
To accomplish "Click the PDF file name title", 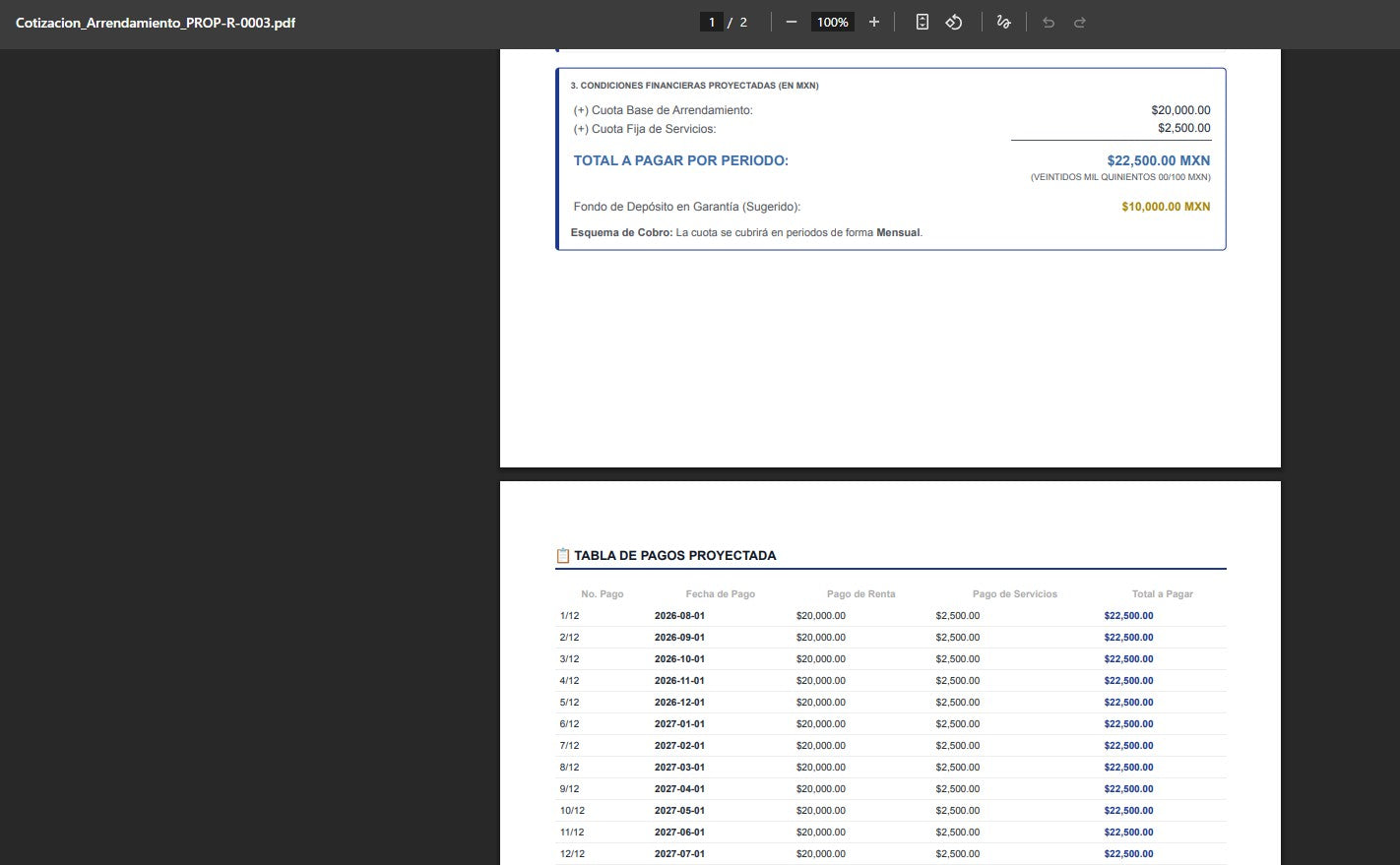I will [x=156, y=22].
